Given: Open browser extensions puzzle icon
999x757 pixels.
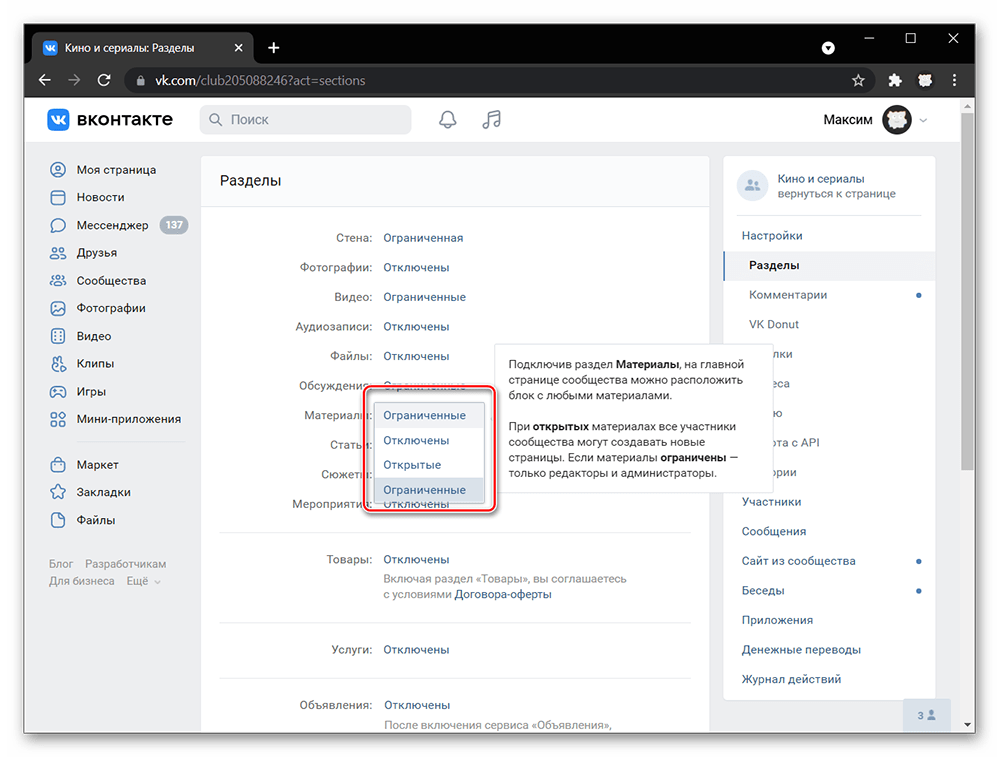Looking at the screenshot, I should 895,80.
